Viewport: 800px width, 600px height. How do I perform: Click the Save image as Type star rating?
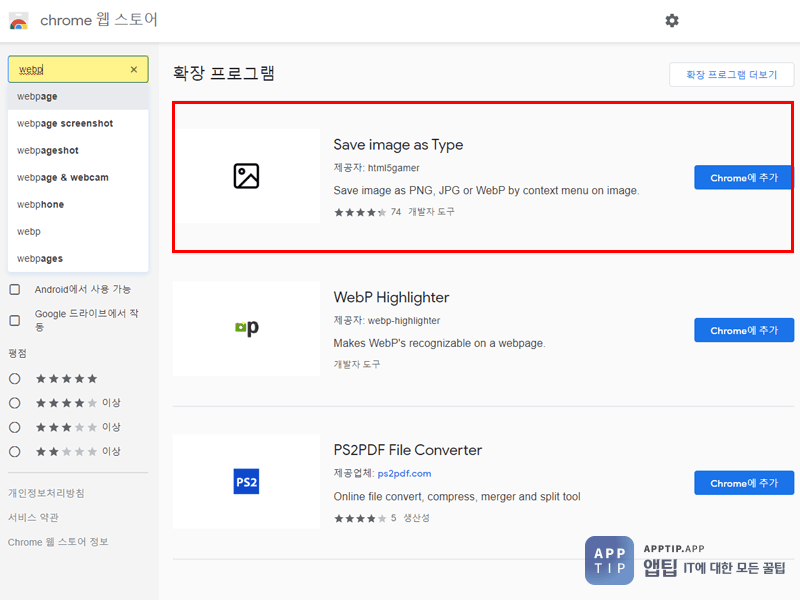point(360,212)
